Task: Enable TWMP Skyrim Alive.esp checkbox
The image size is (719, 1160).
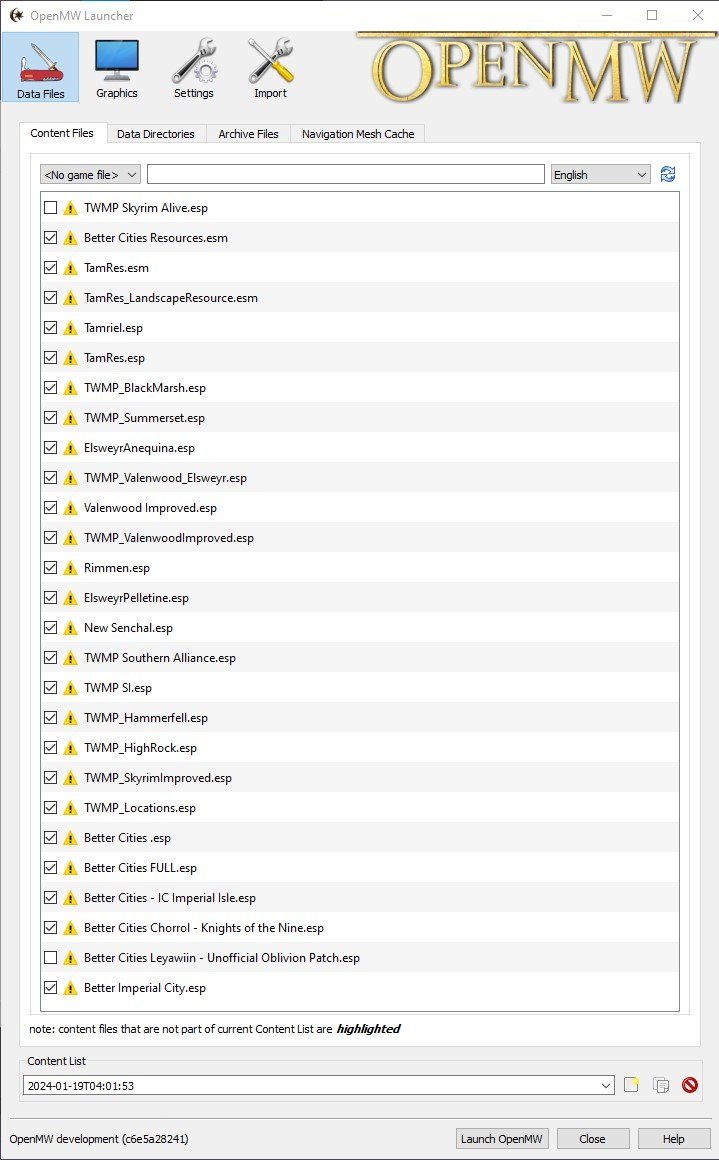Action: coord(50,208)
